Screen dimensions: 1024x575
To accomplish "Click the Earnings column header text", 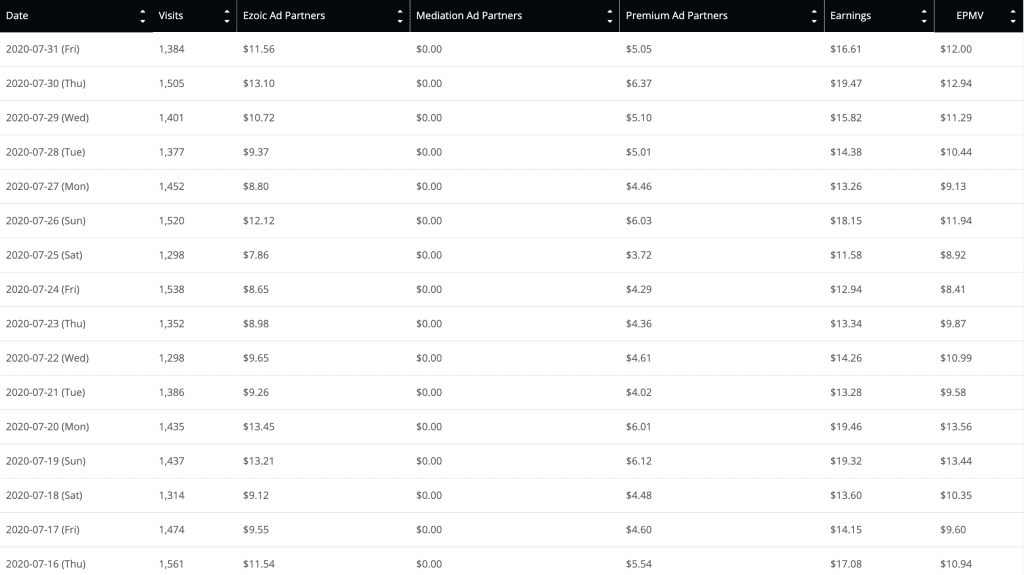I will (850, 16).
